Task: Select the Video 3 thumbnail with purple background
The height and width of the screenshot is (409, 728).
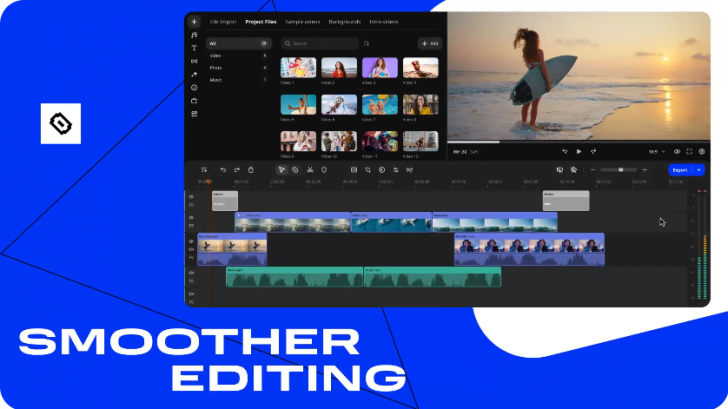Action: 380,68
